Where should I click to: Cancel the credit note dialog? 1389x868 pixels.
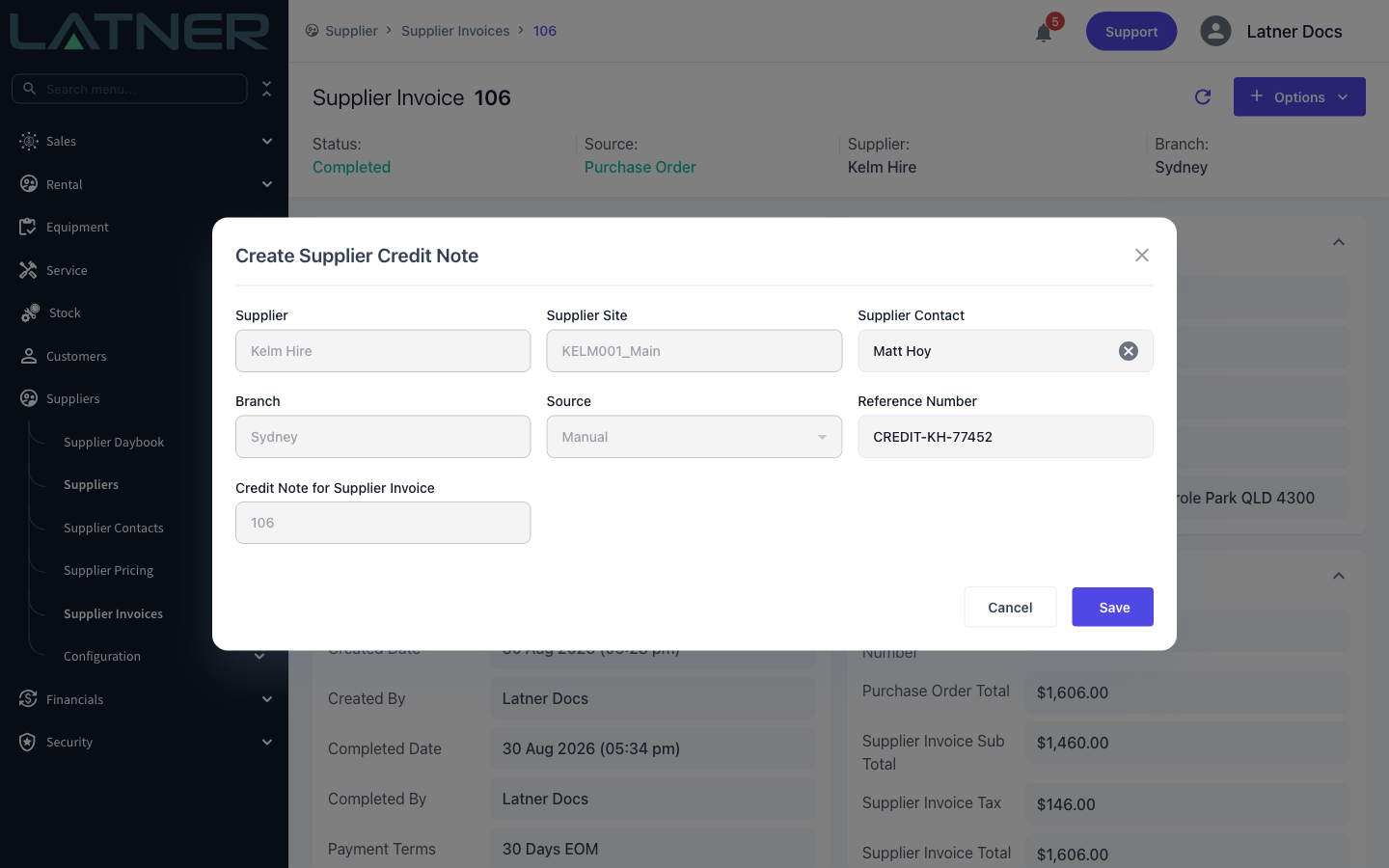coord(1010,607)
